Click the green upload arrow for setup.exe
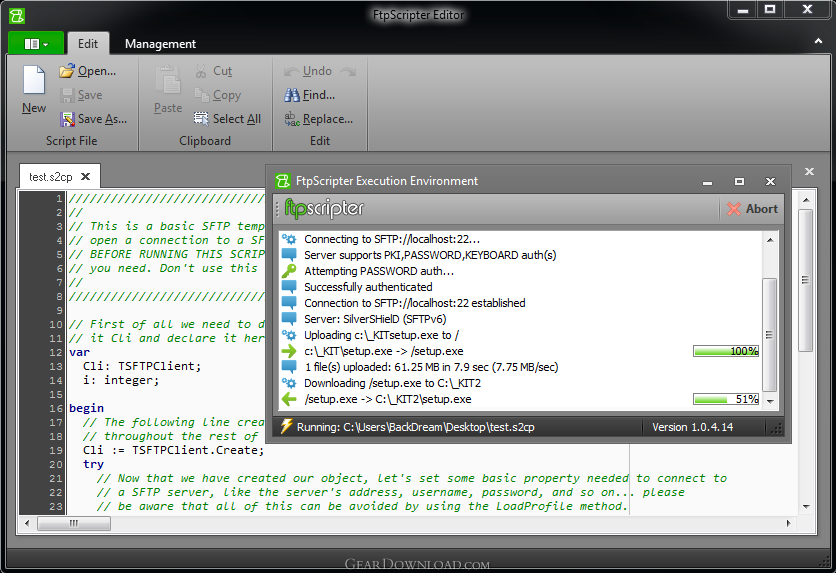This screenshot has height=573, width=836. tap(289, 351)
